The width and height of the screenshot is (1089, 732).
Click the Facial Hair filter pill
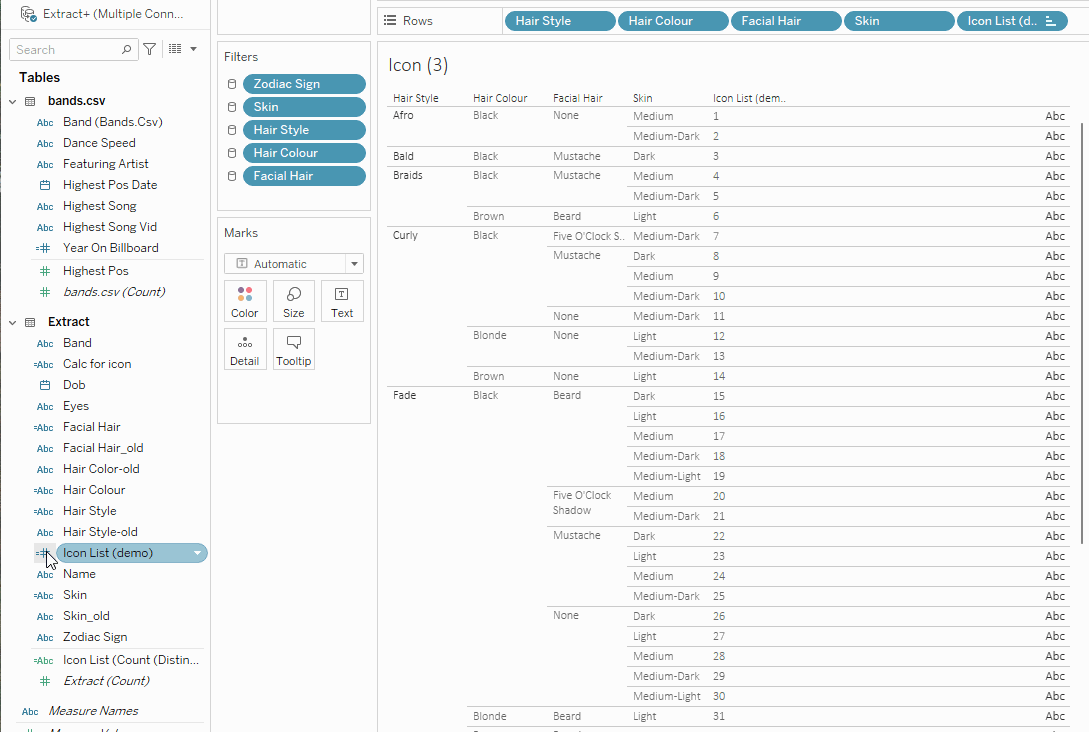pos(304,176)
